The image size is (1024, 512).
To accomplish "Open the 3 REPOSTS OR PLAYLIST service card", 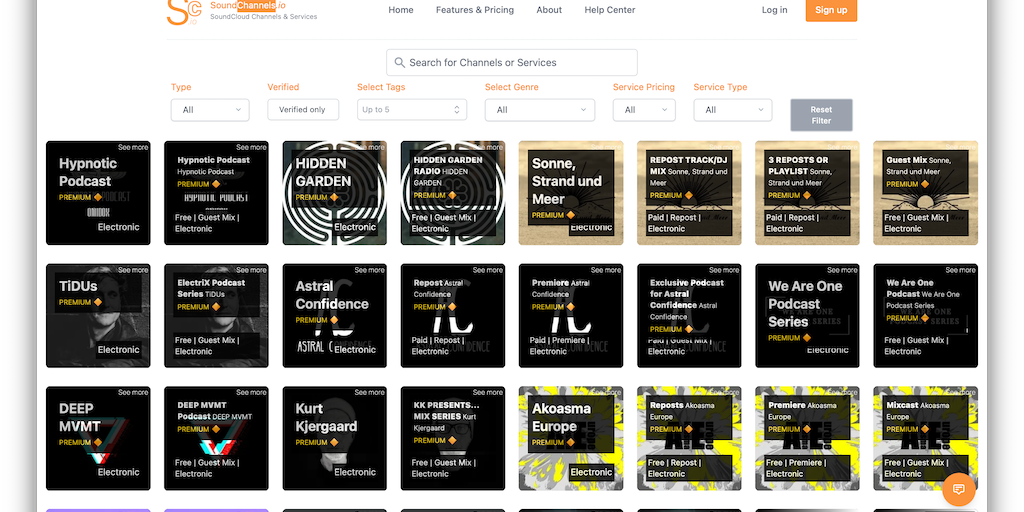I will pyautogui.click(x=807, y=193).
